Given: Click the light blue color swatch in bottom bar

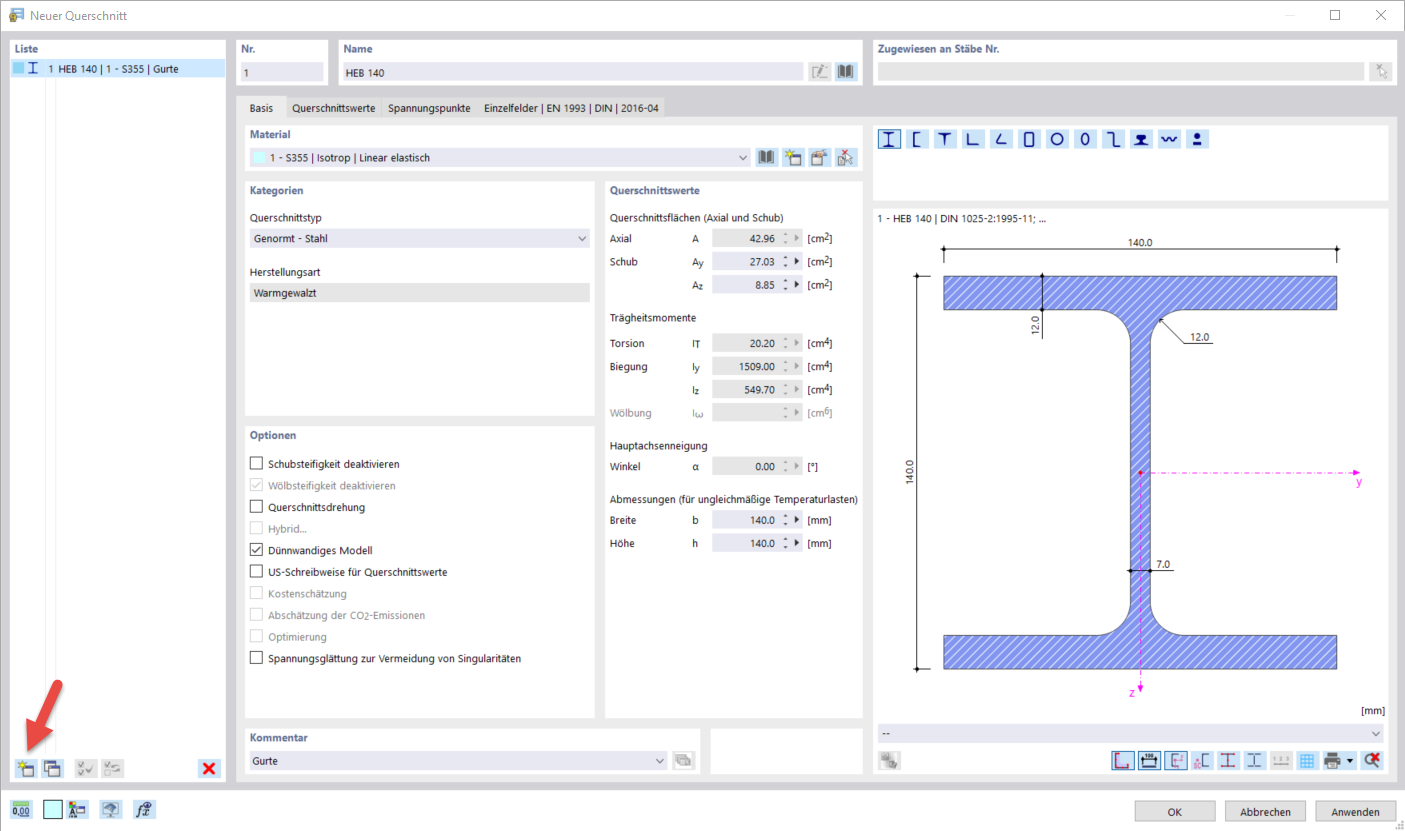Looking at the screenshot, I should (53, 810).
